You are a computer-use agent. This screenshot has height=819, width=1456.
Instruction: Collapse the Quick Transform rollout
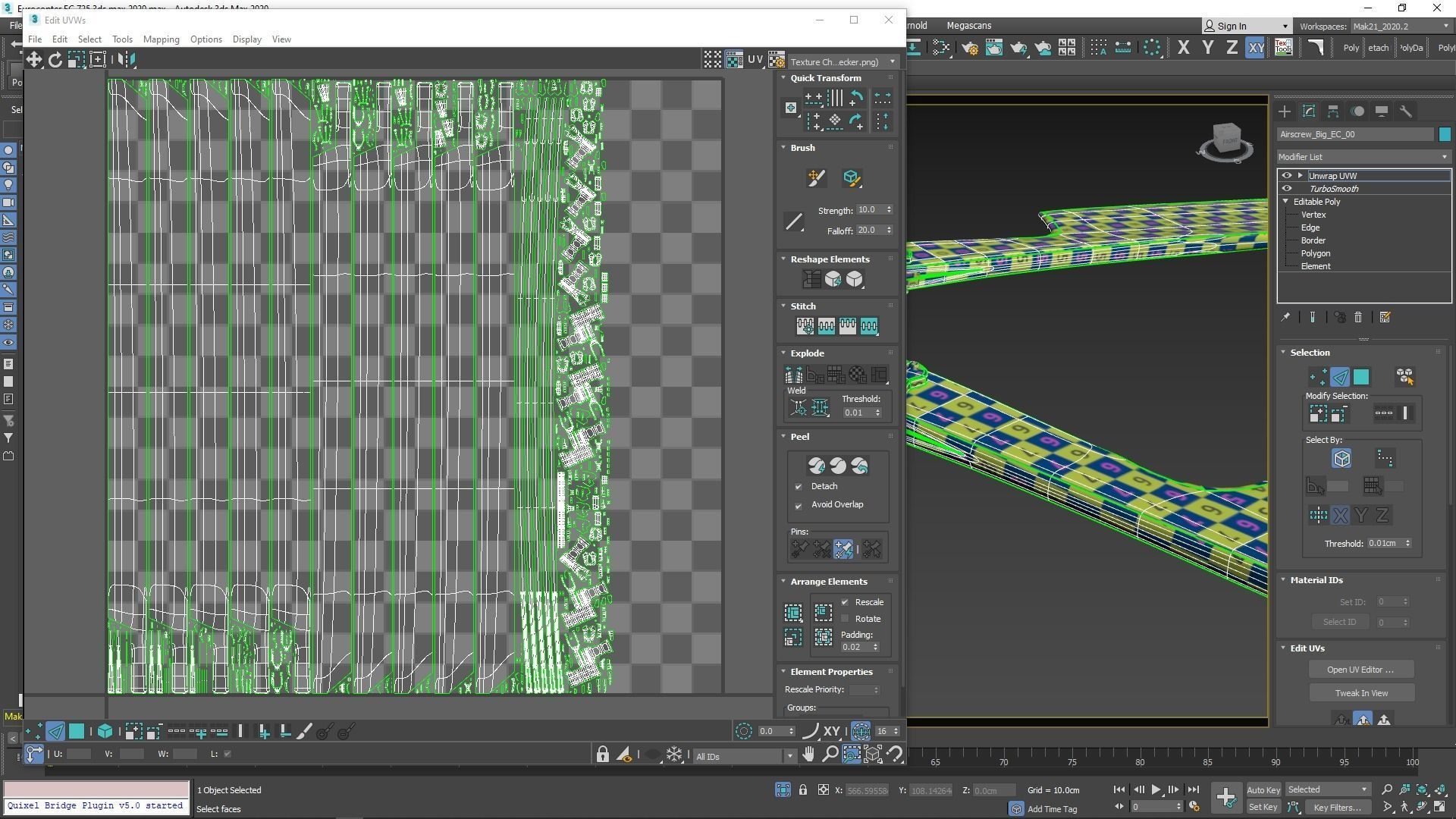click(825, 78)
